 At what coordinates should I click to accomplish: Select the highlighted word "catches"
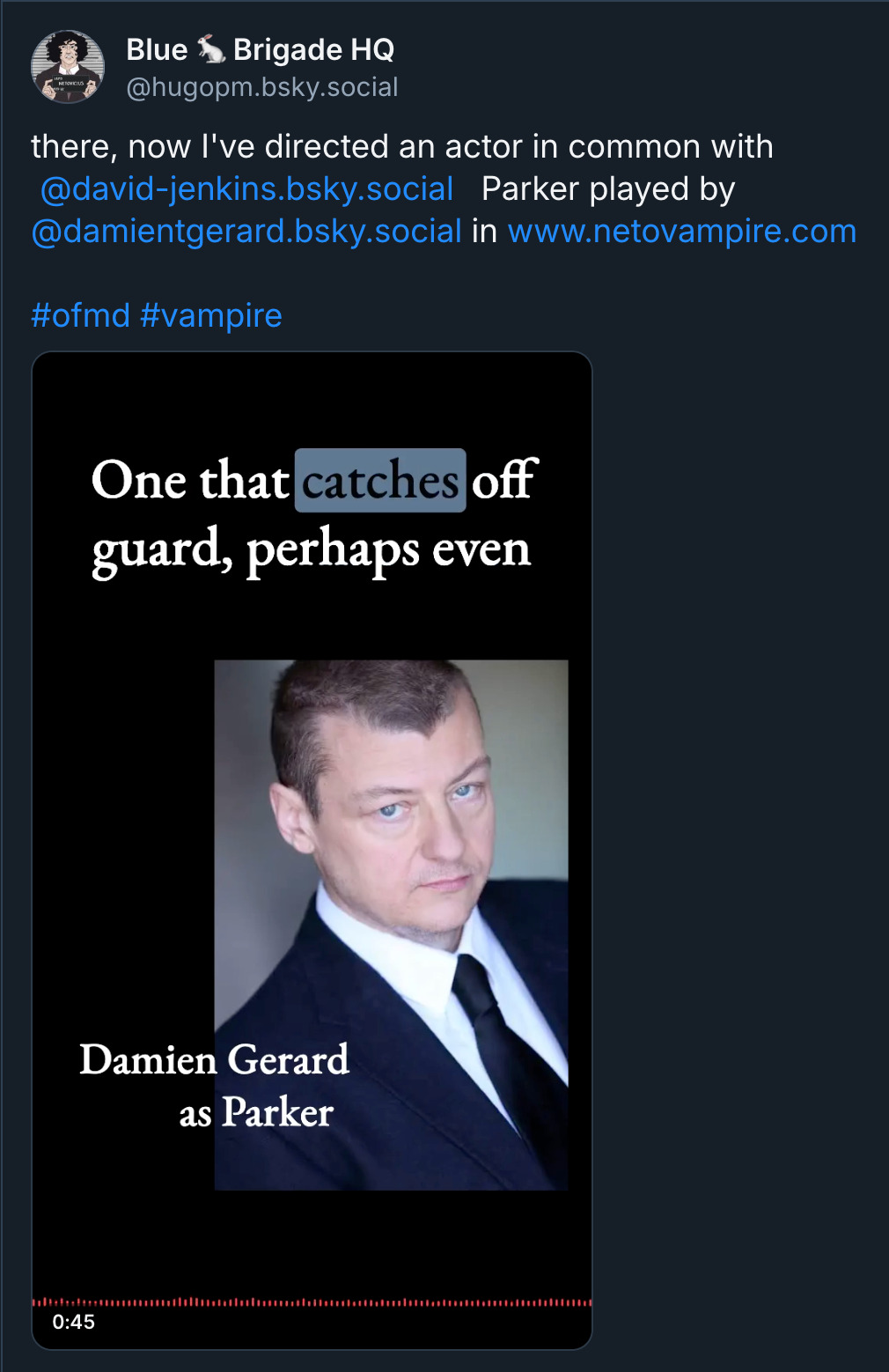(380, 481)
